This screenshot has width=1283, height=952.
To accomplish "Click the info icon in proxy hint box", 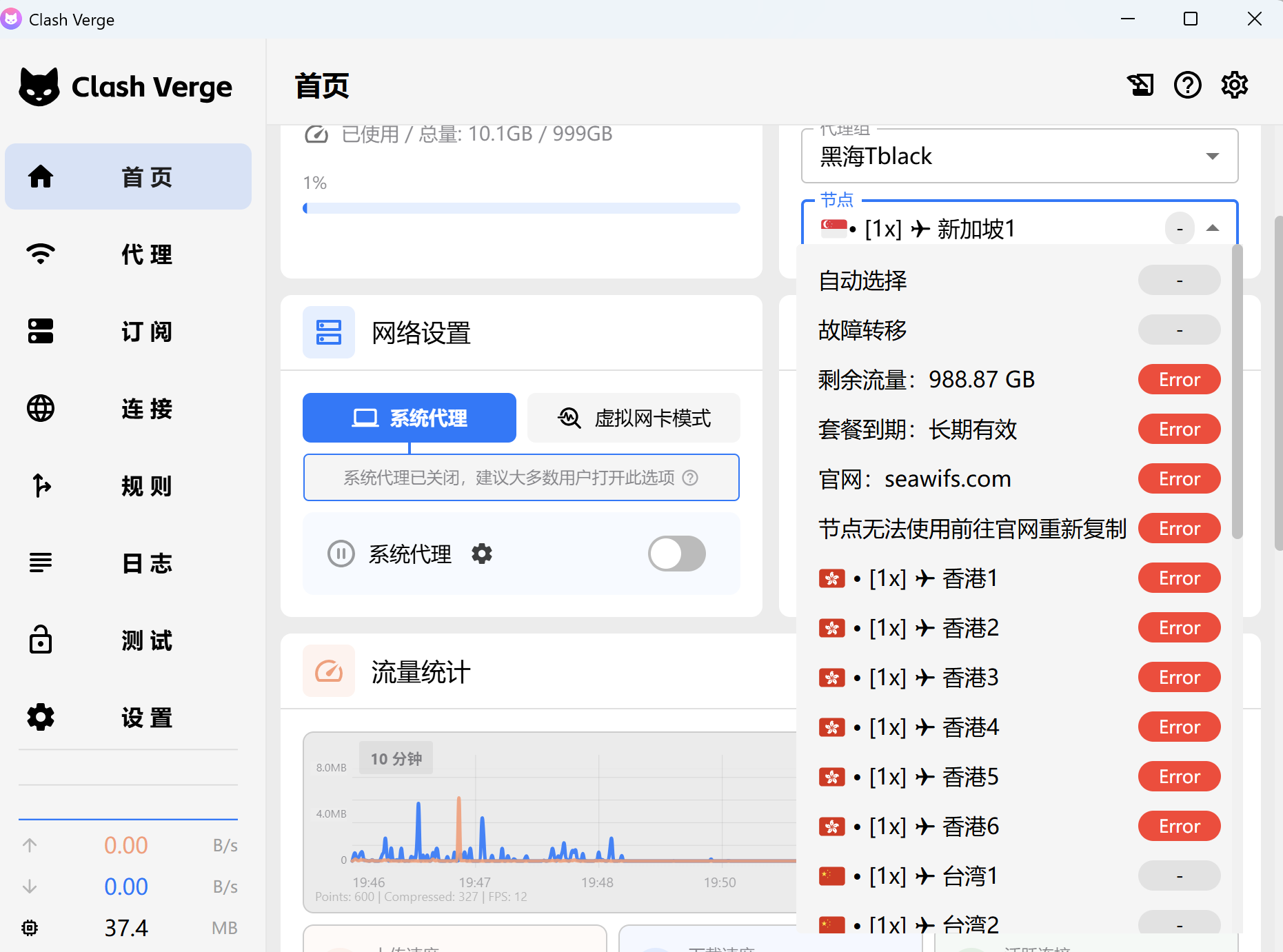I will click(x=690, y=478).
